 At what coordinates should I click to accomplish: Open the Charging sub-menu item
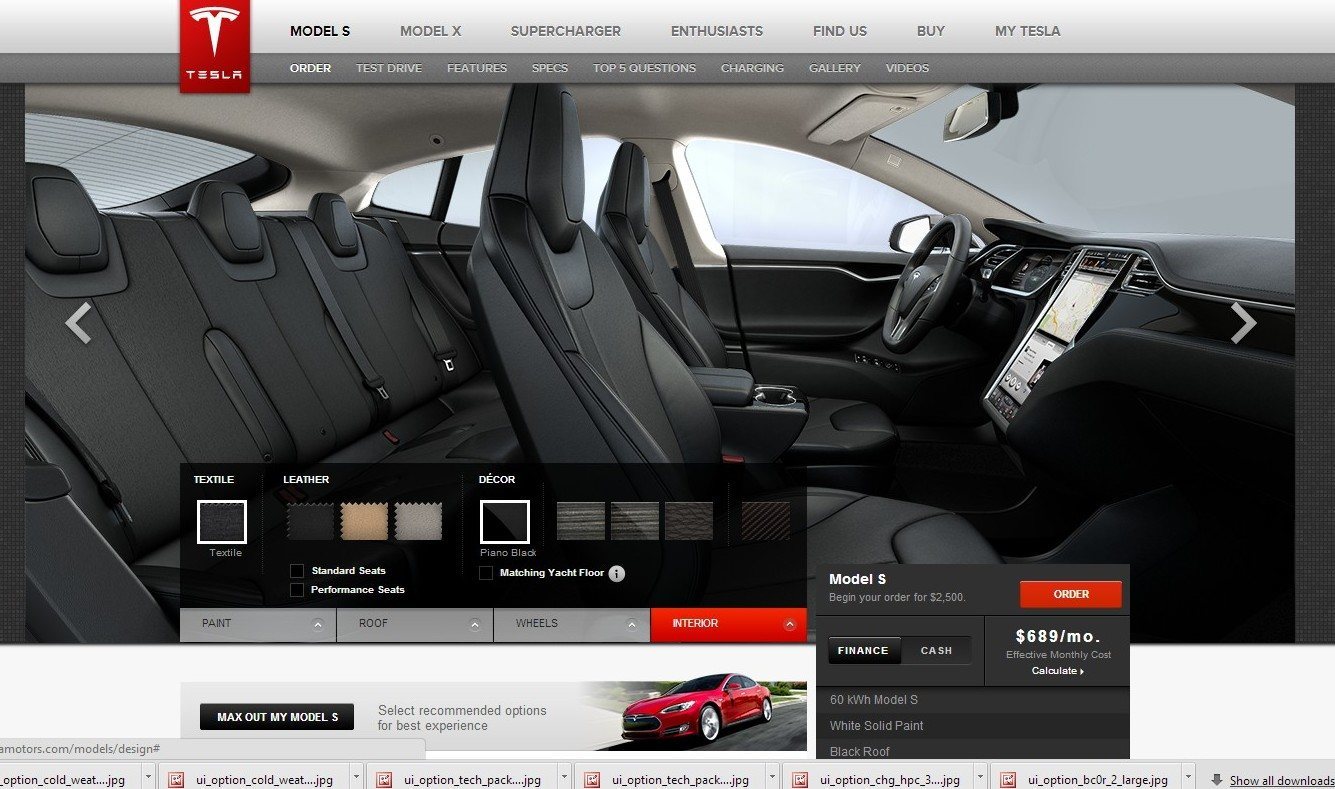[752, 68]
